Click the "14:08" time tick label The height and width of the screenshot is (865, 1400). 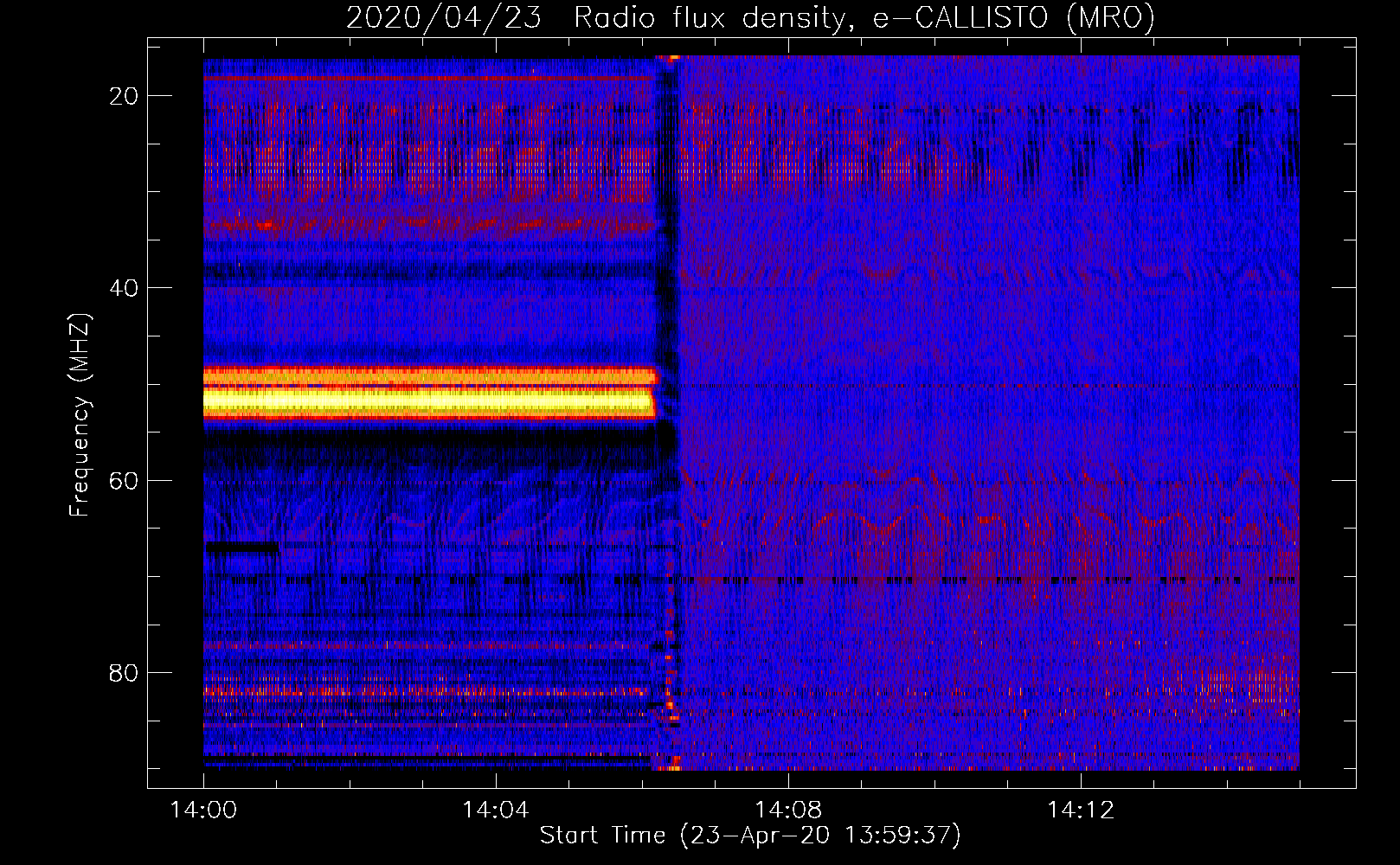(x=788, y=810)
